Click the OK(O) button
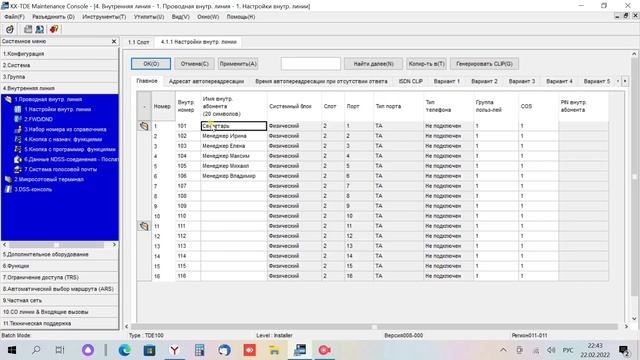 coord(151,64)
